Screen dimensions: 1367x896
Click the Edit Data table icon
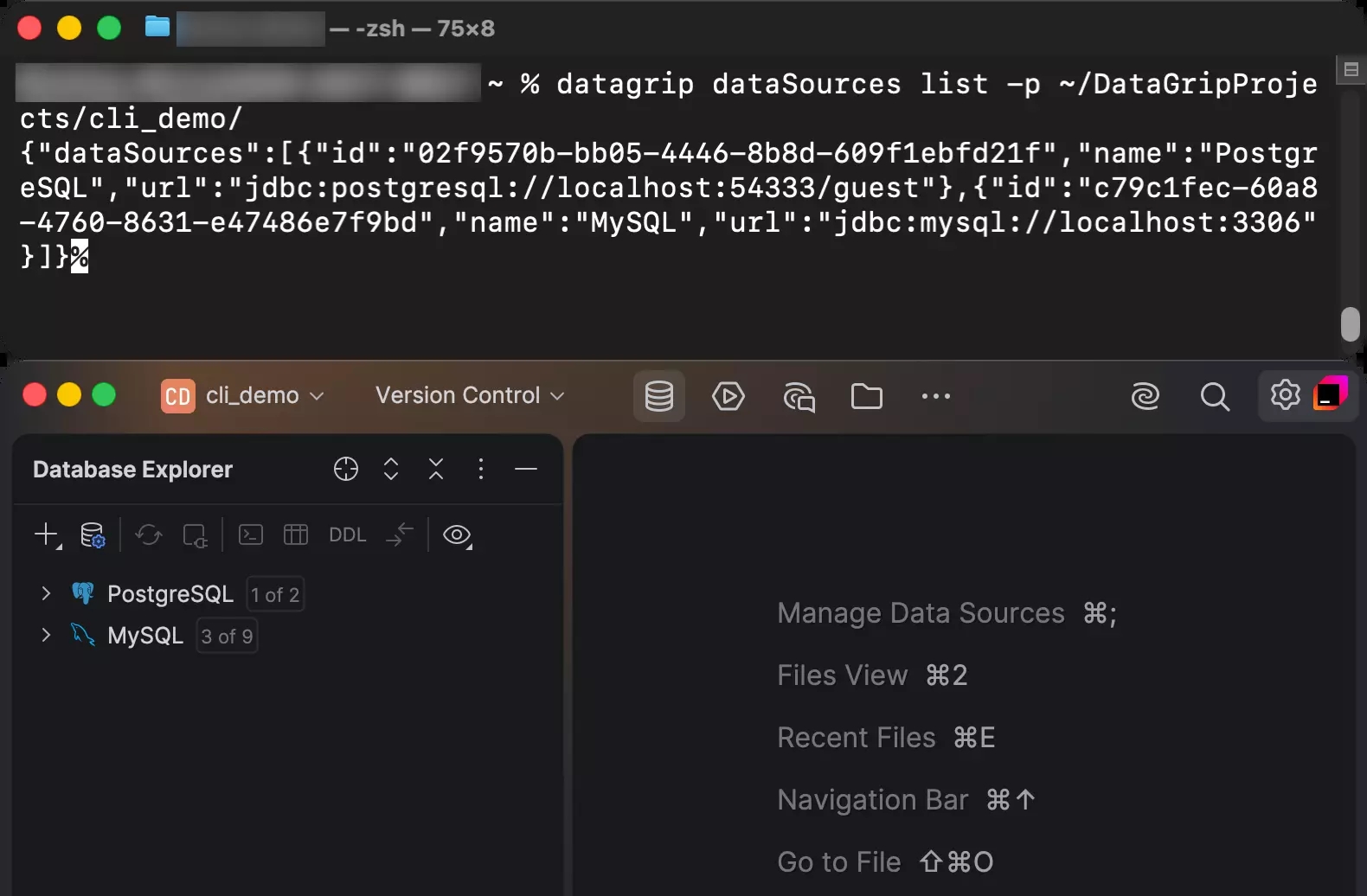pos(296,534)
